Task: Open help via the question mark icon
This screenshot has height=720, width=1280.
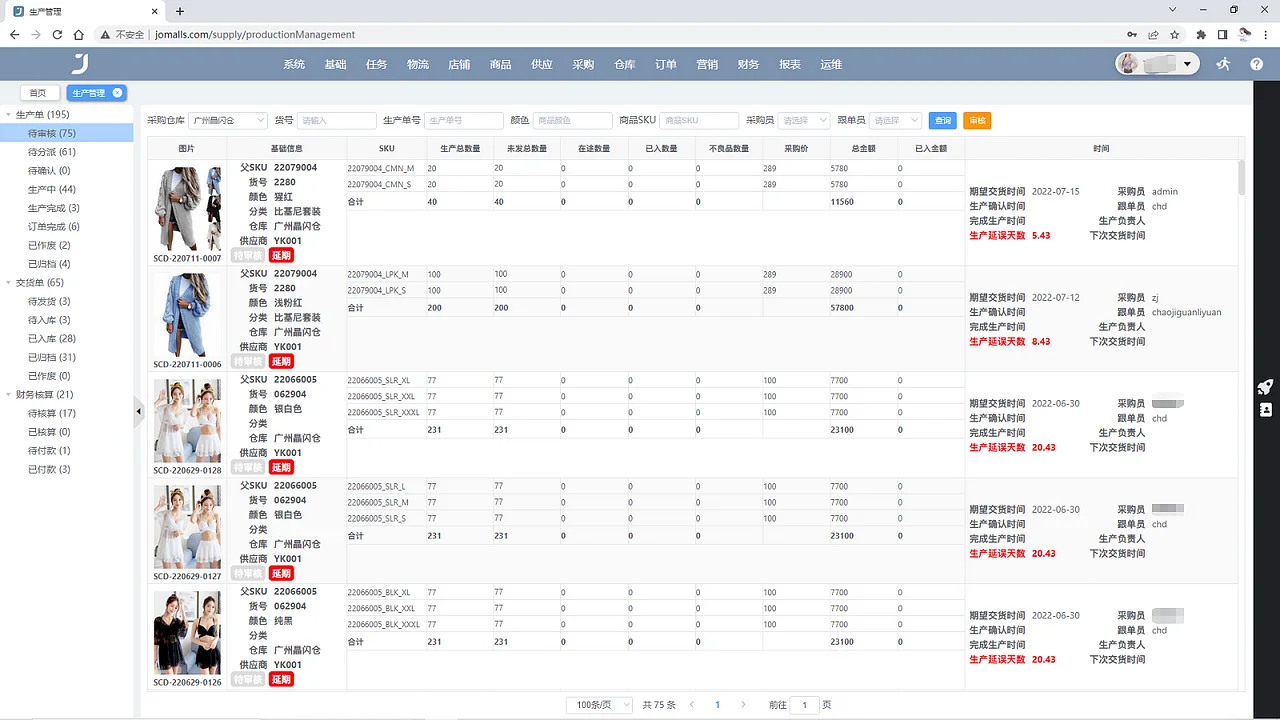Action: (x=1257, y=63)
